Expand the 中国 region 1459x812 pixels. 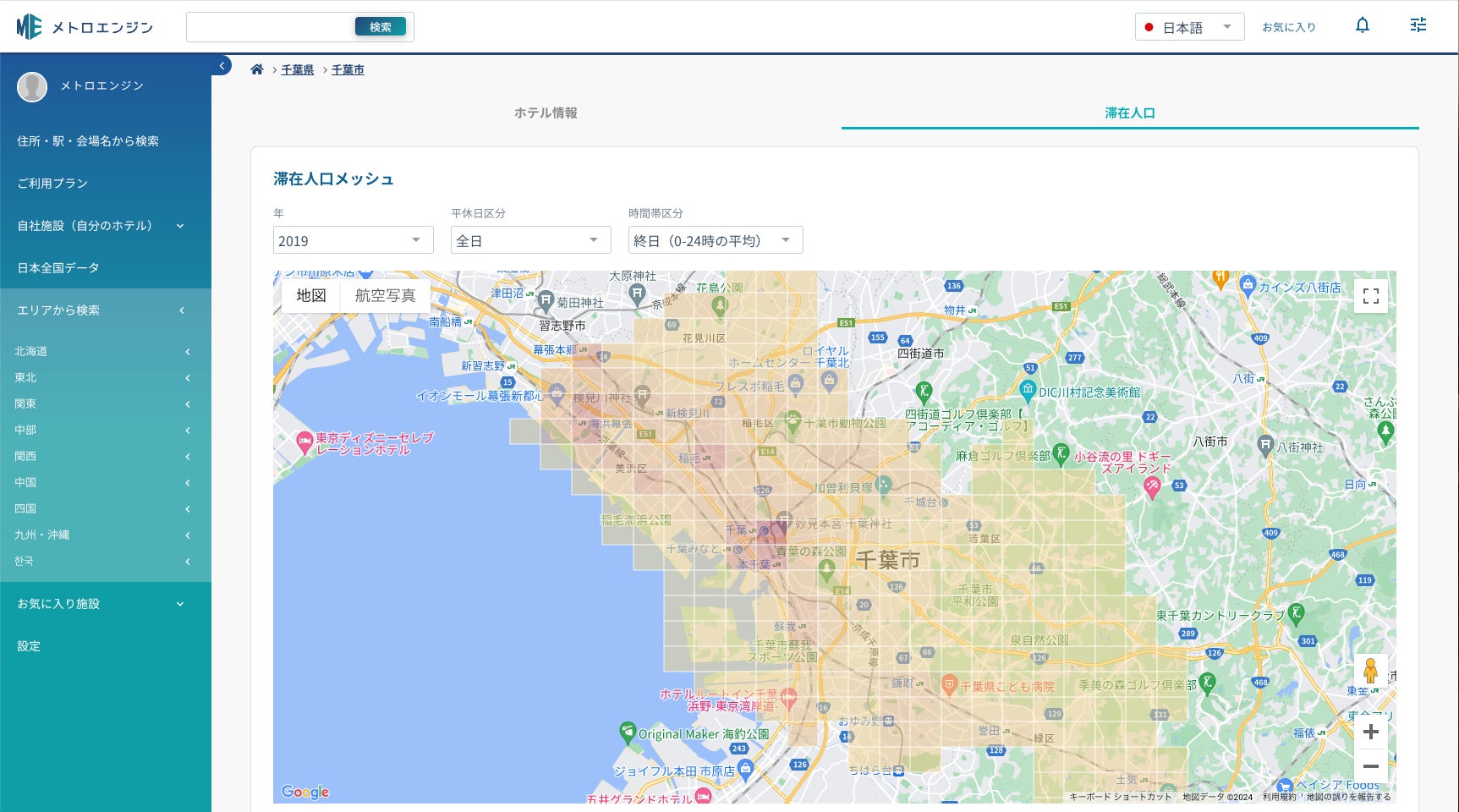pyautogui.click(x=106, y=482)
